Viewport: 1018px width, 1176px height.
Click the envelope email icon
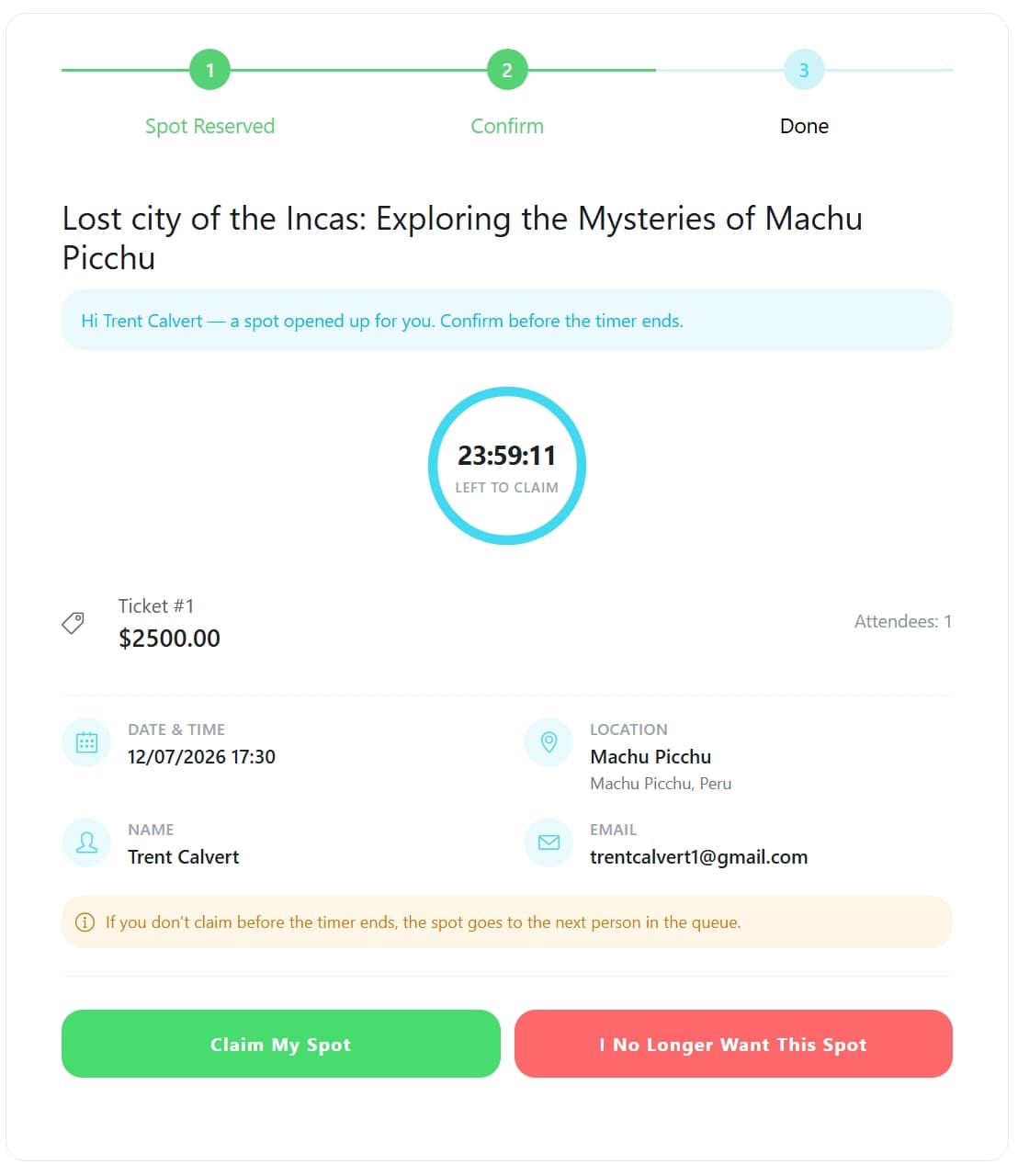click(x=549, y=842)
